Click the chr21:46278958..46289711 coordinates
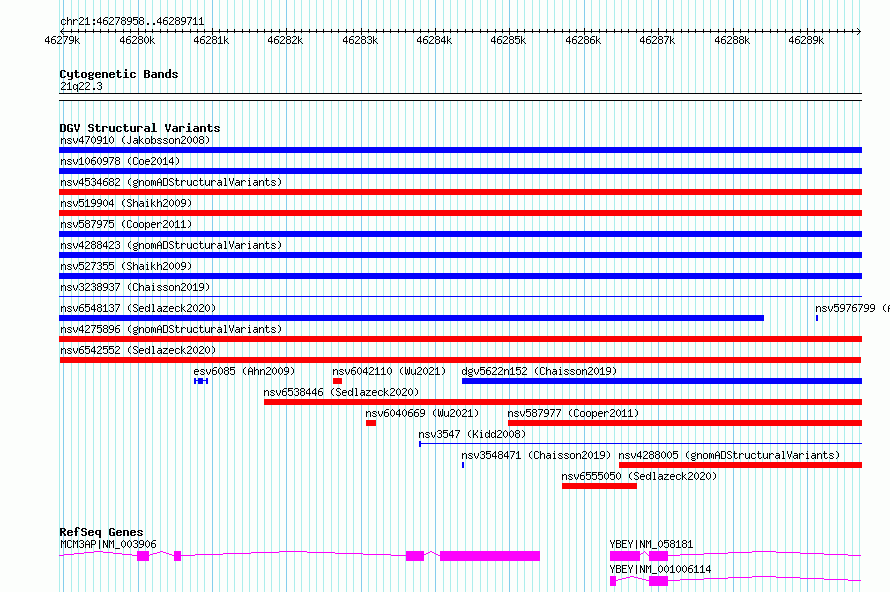 tap(132, 21)
